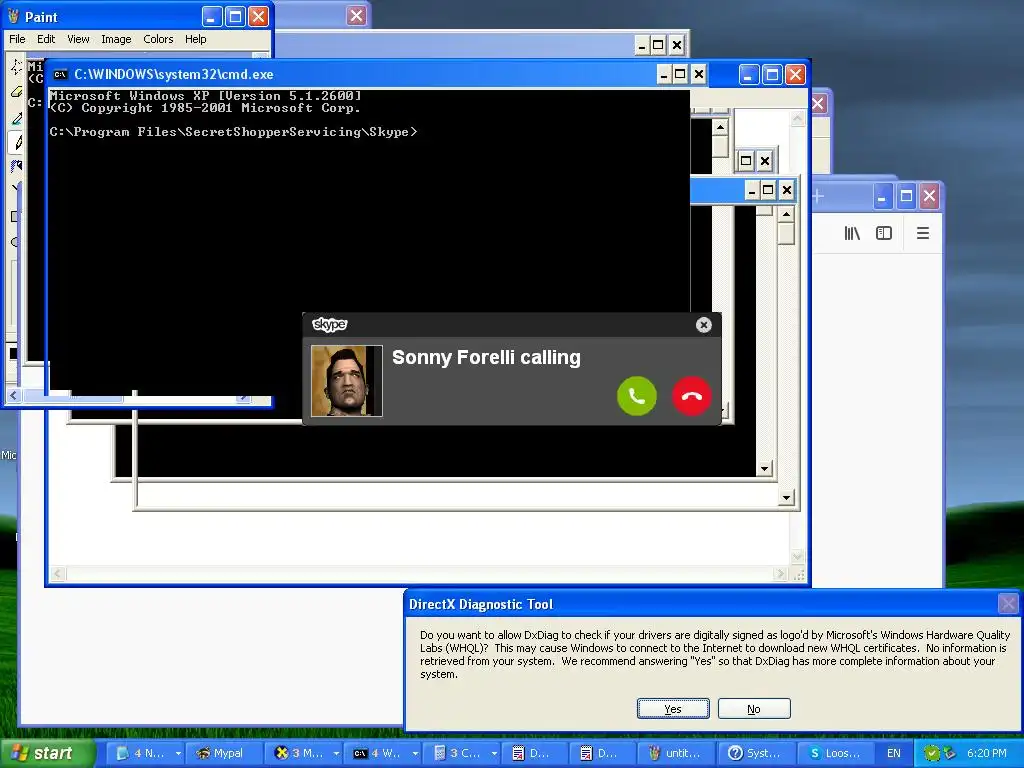The width and height of the screenshot is (1024, 768).
Task: Expand the '3 M...' taskbar group dropdown
Action: (336, 753)
